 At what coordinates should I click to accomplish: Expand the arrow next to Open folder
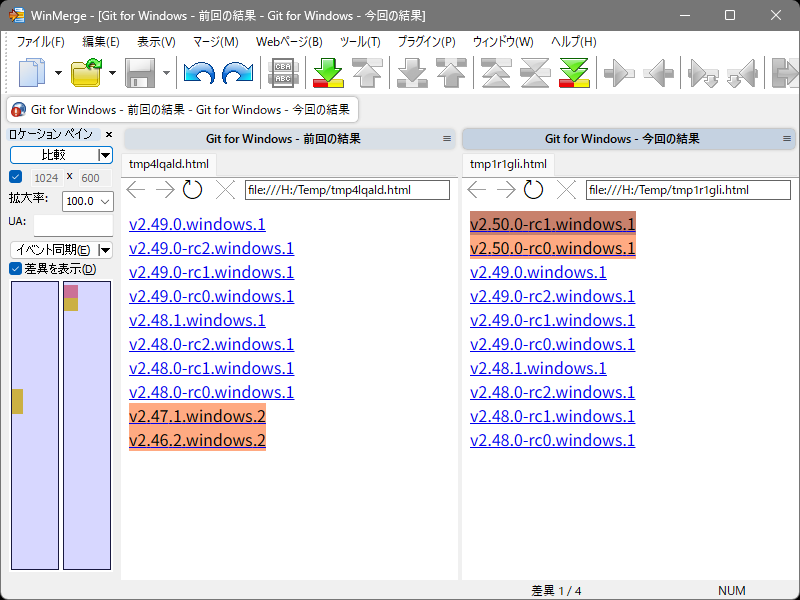tap(112, 73)
